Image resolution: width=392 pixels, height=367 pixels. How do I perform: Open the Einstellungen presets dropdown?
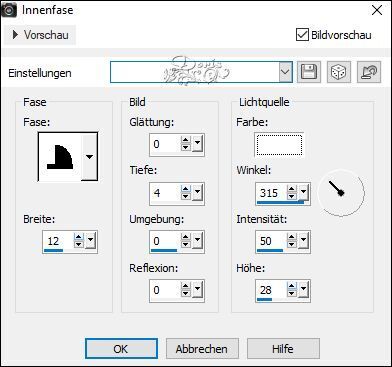285,72
